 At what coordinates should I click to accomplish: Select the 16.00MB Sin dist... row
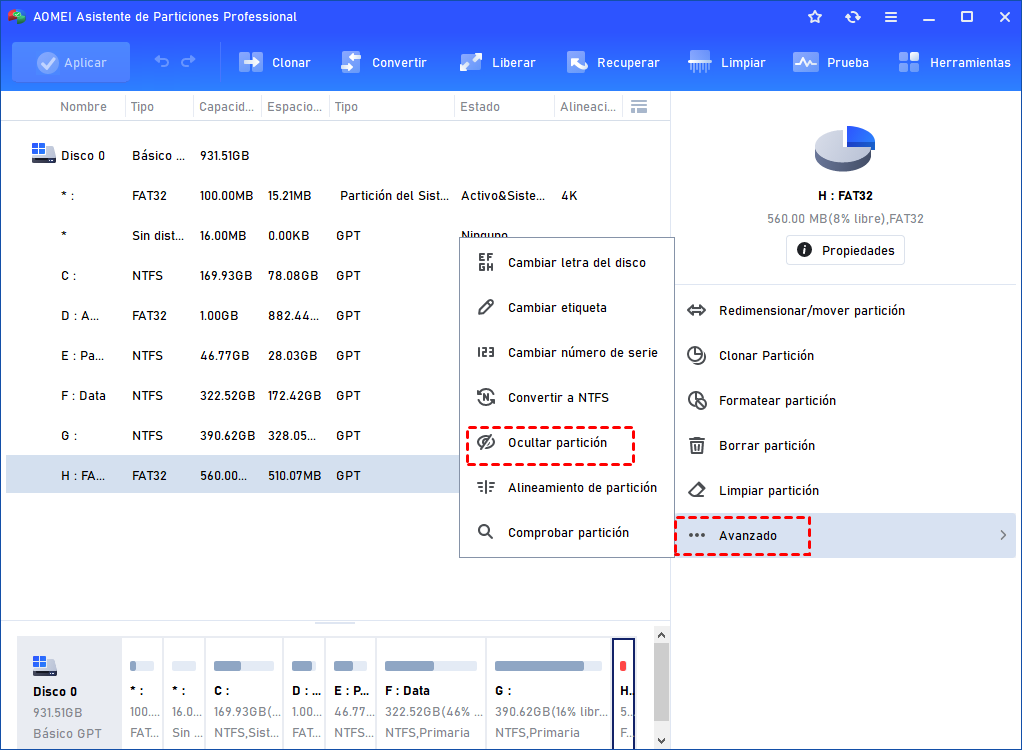tap(232, 236)
